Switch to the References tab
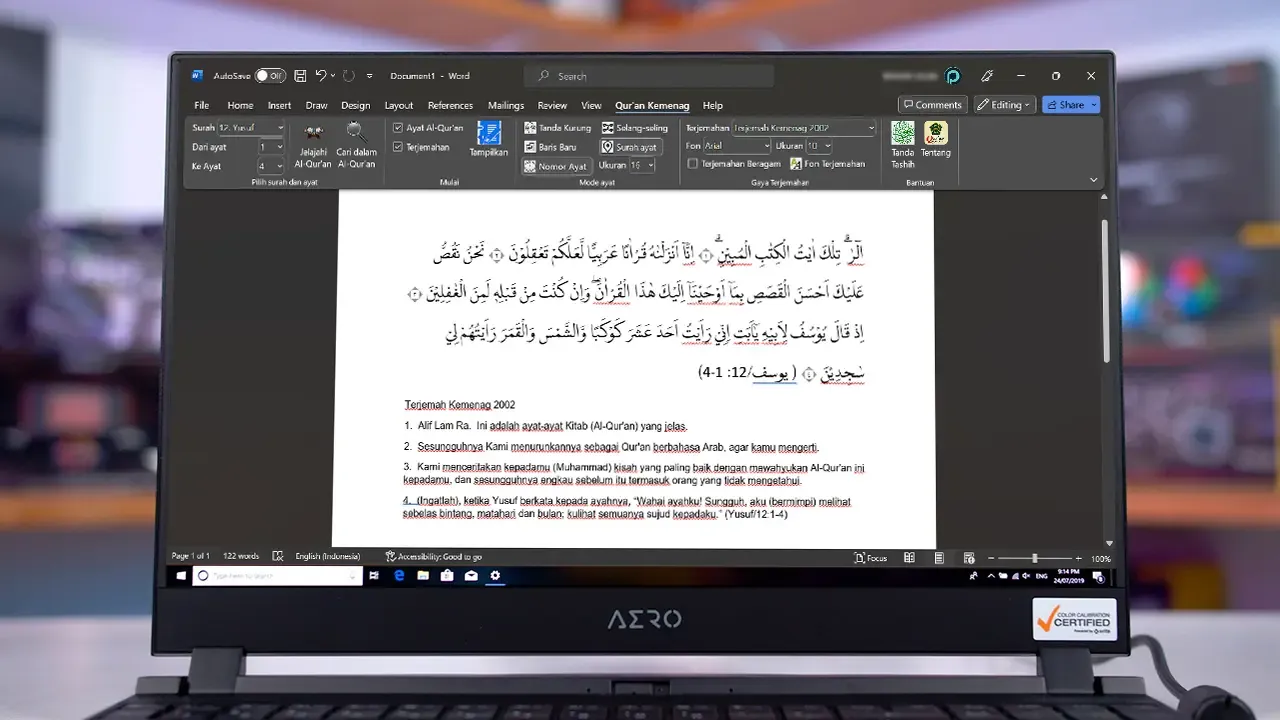Image resolution: width=1280 pixels, height=720 pixels. [451, 105]
